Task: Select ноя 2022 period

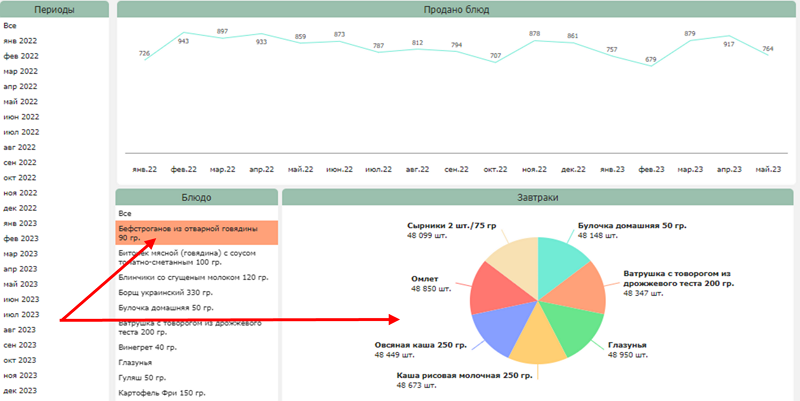Action: coord(20,193)
